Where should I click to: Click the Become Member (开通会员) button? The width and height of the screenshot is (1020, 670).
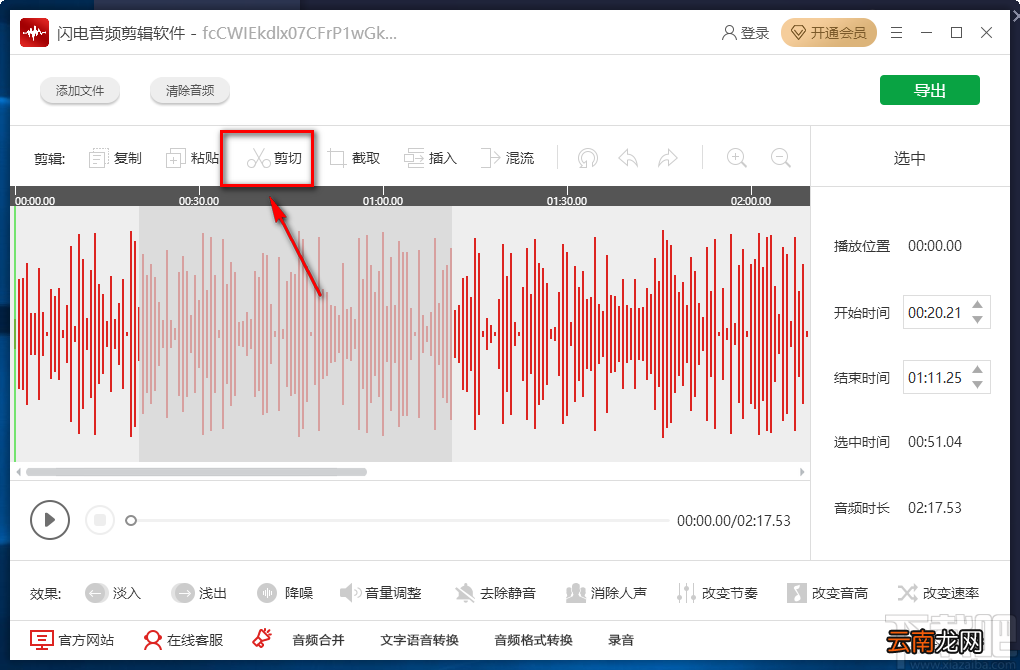point(829,33)
